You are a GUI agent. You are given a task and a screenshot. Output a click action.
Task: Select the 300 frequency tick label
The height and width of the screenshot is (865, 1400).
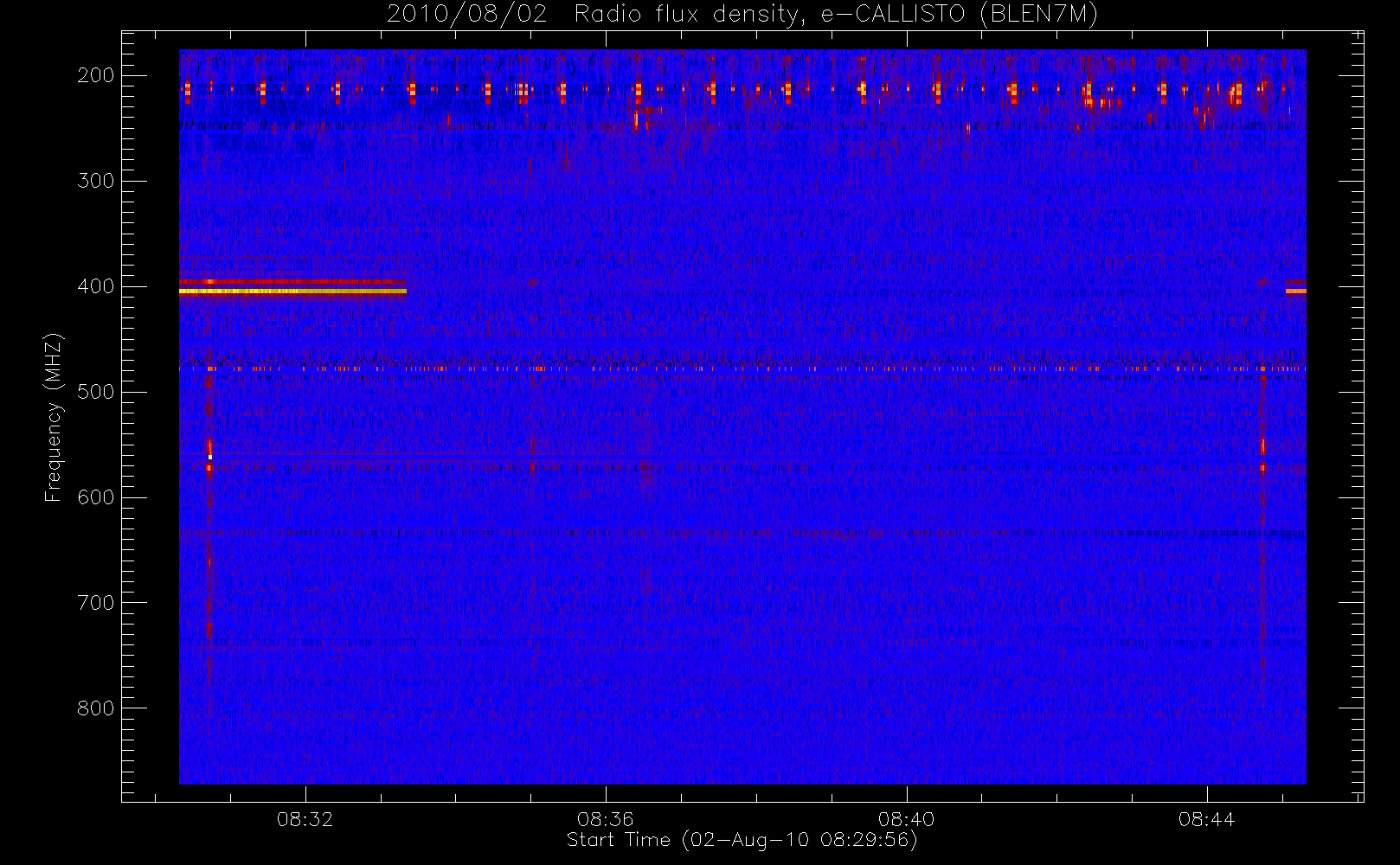tap(96, 181)
